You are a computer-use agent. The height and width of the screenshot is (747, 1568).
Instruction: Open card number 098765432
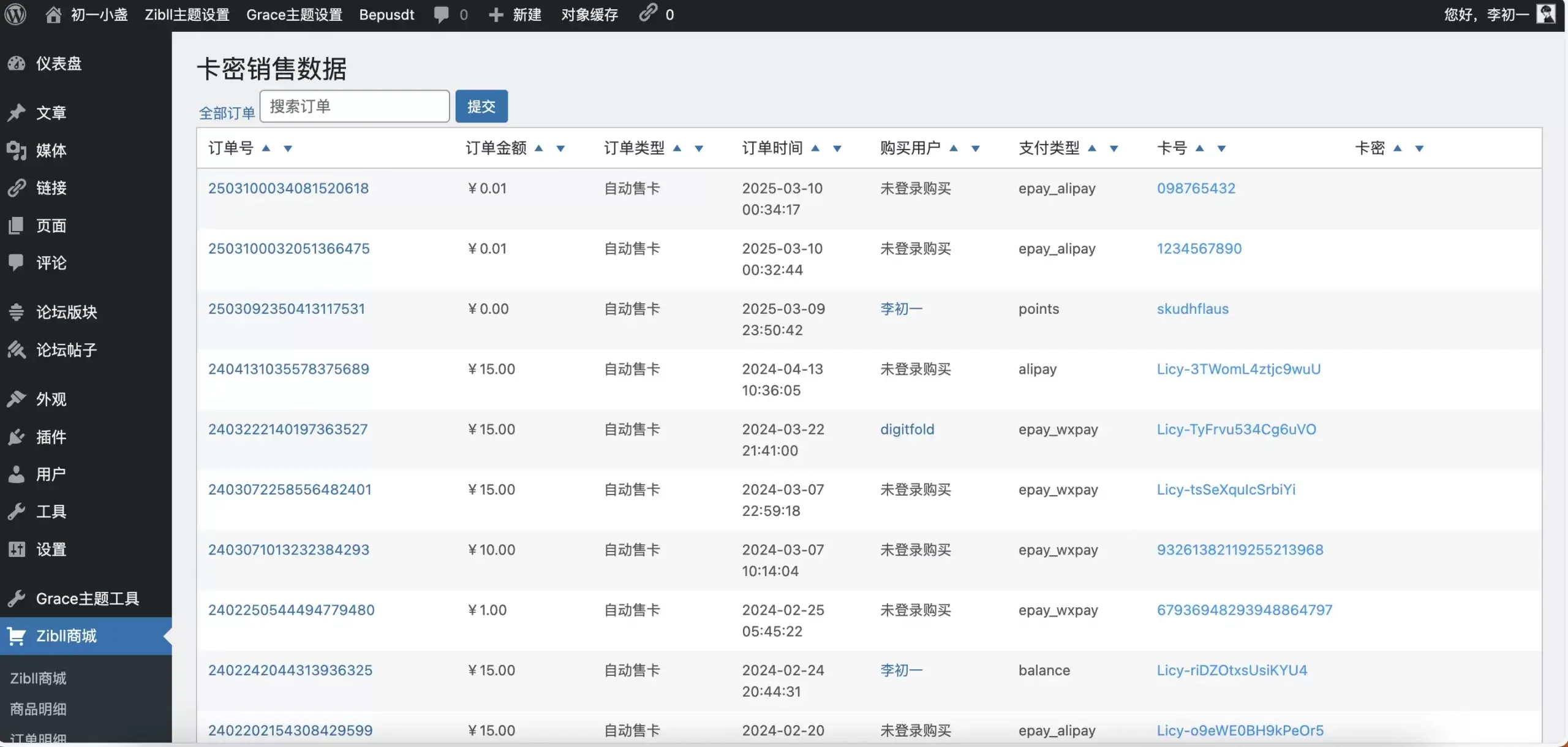(x=1196, y=188)
